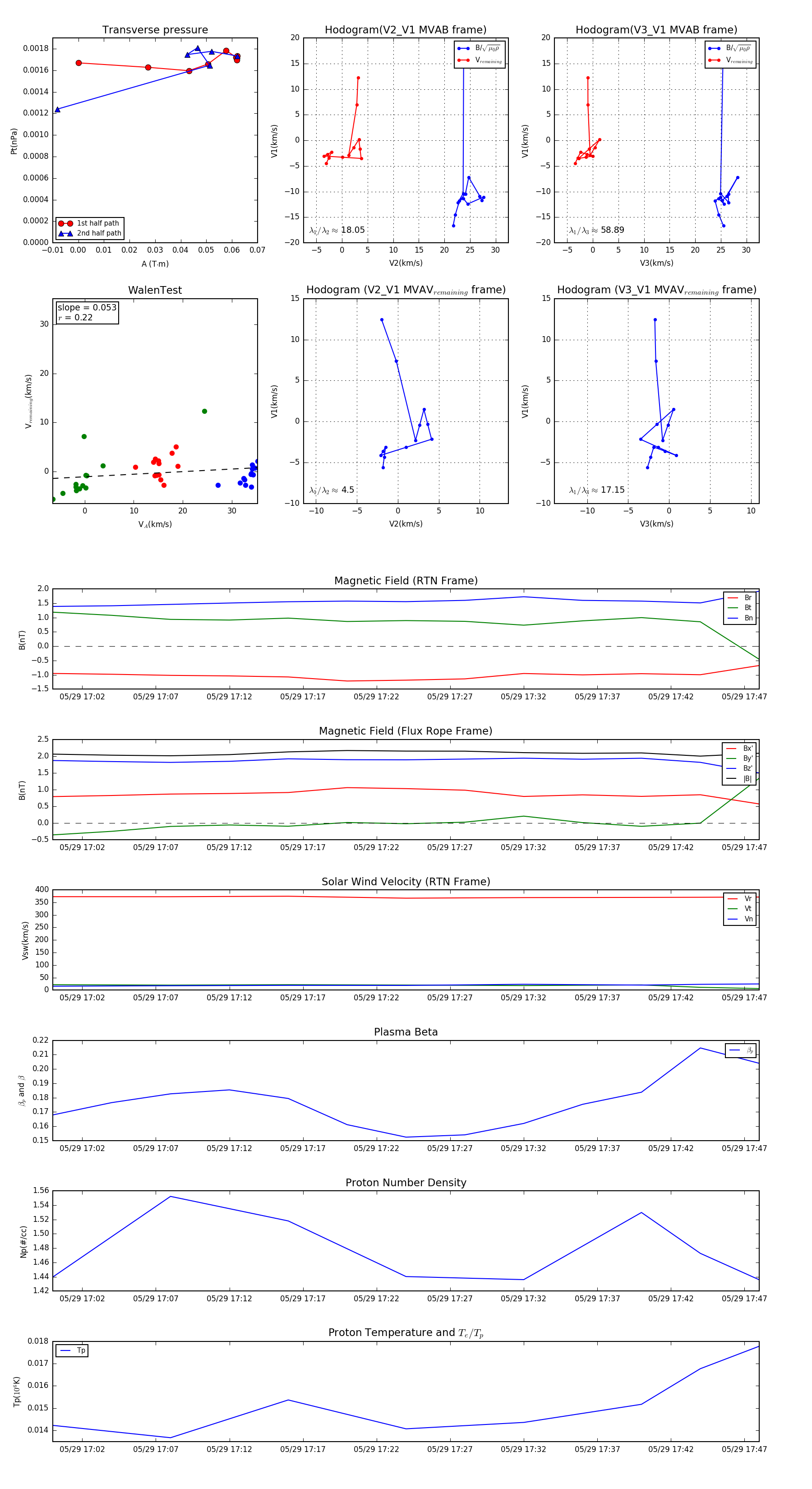812x1489 pixels.
Task: Click the λ1/λ2 ≈ 4.5 annotation
Action: point(332,490)
